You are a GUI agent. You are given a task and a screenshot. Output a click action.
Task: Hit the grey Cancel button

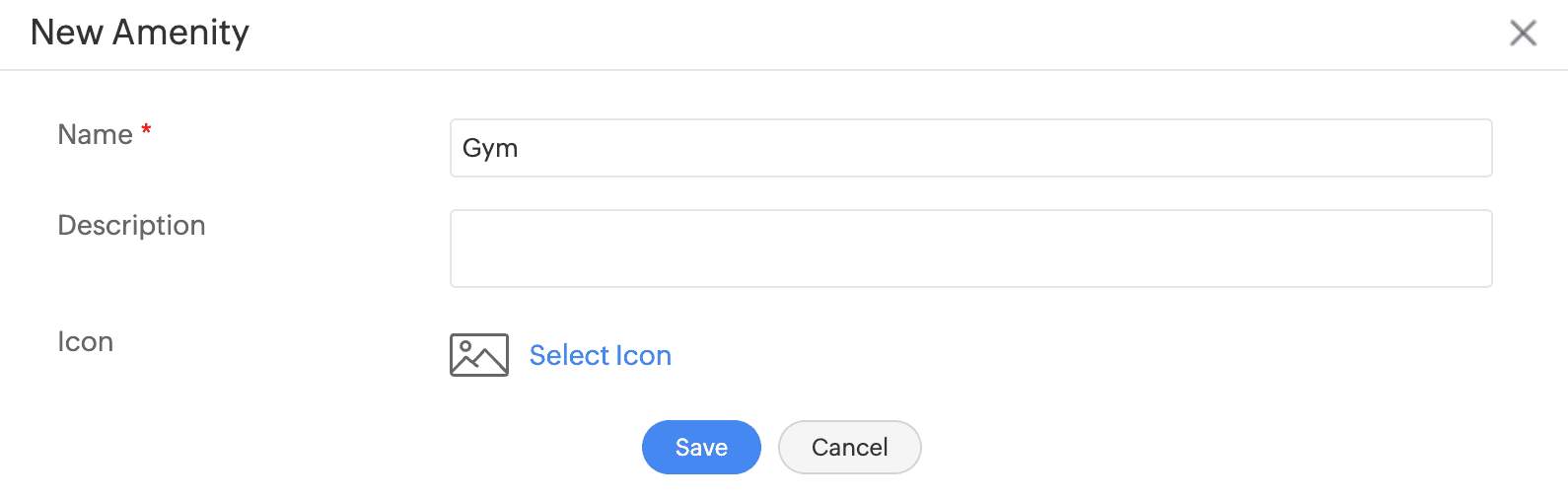pos(849,447)
